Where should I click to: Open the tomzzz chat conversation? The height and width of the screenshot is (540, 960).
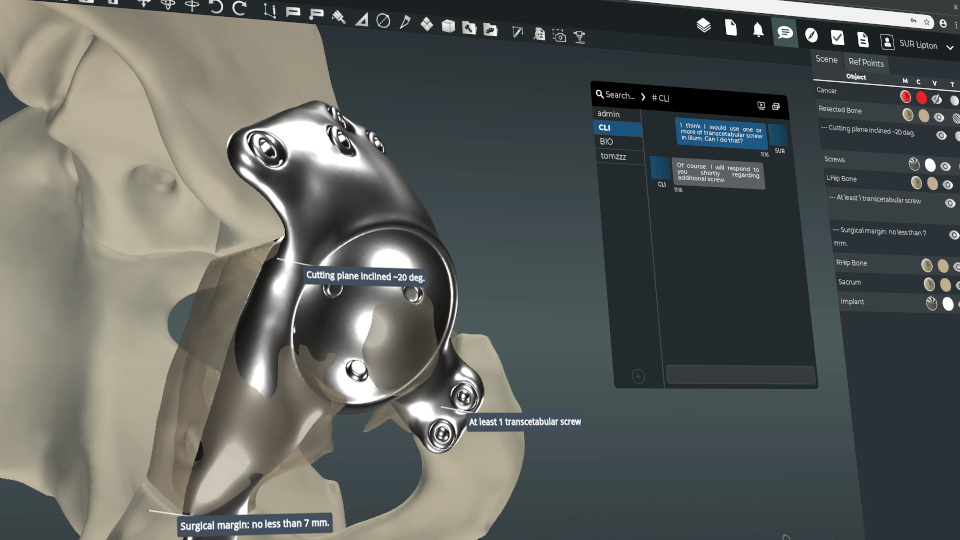click(x=613, y=157)
